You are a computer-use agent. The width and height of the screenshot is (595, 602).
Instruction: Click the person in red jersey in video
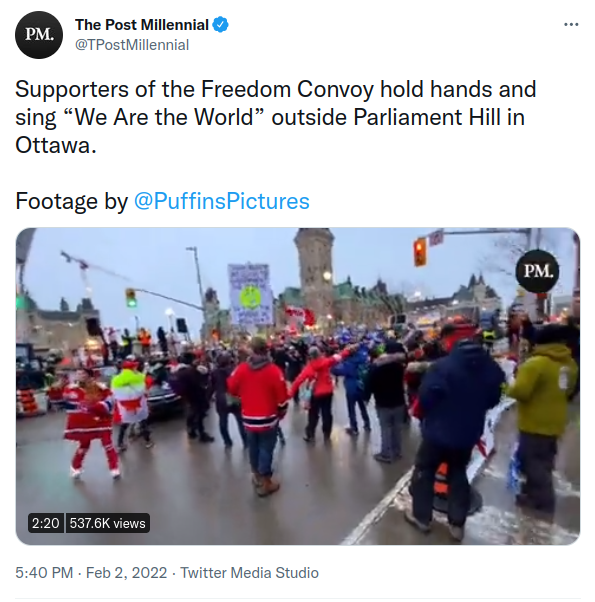[x=258, y=415]
